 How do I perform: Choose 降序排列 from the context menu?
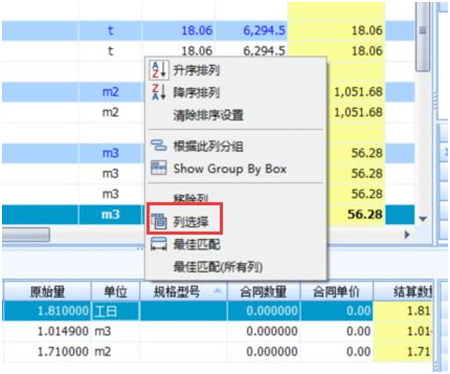196,92
